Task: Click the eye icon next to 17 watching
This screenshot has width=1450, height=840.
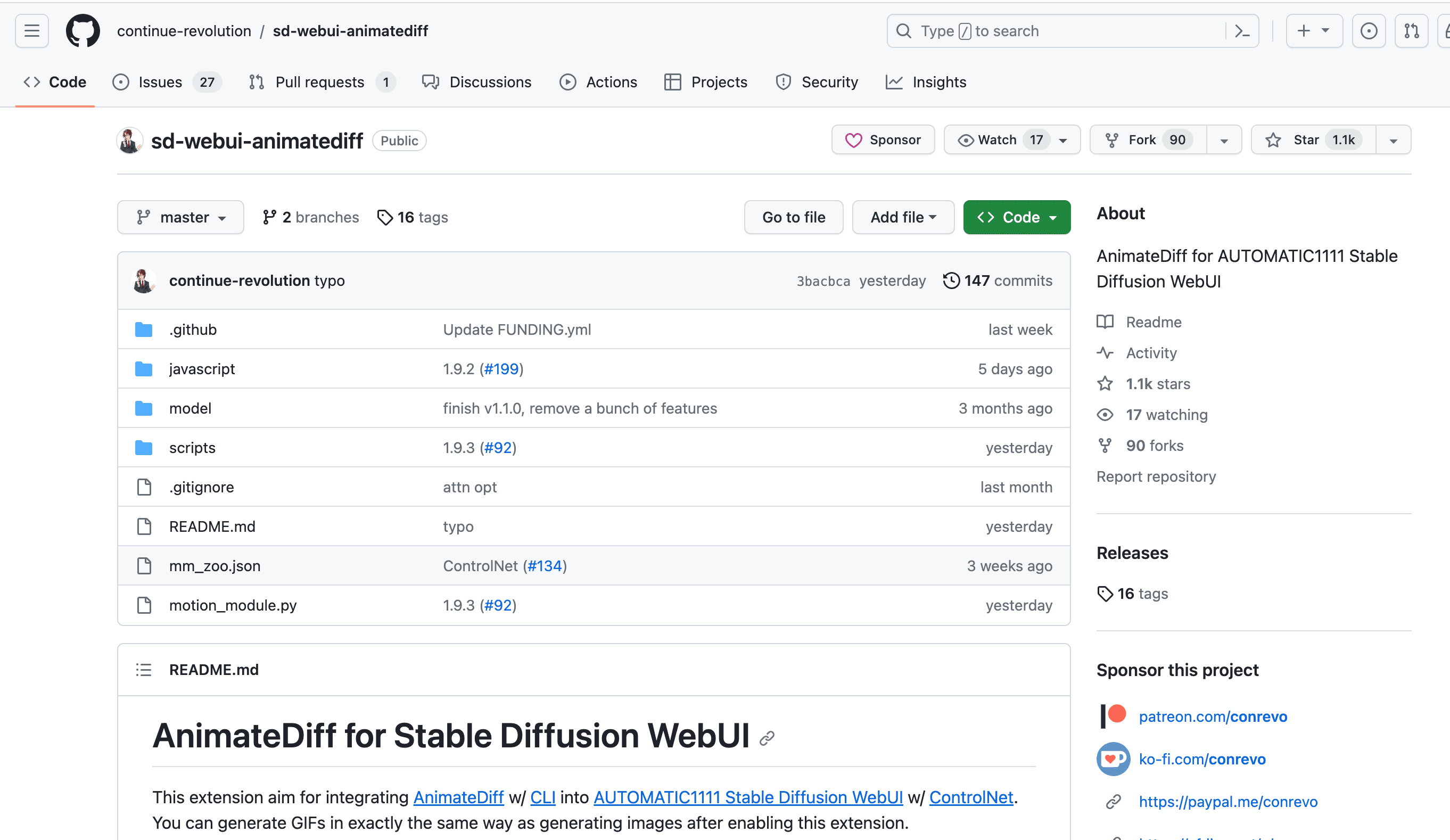Action: (1105, 415)
